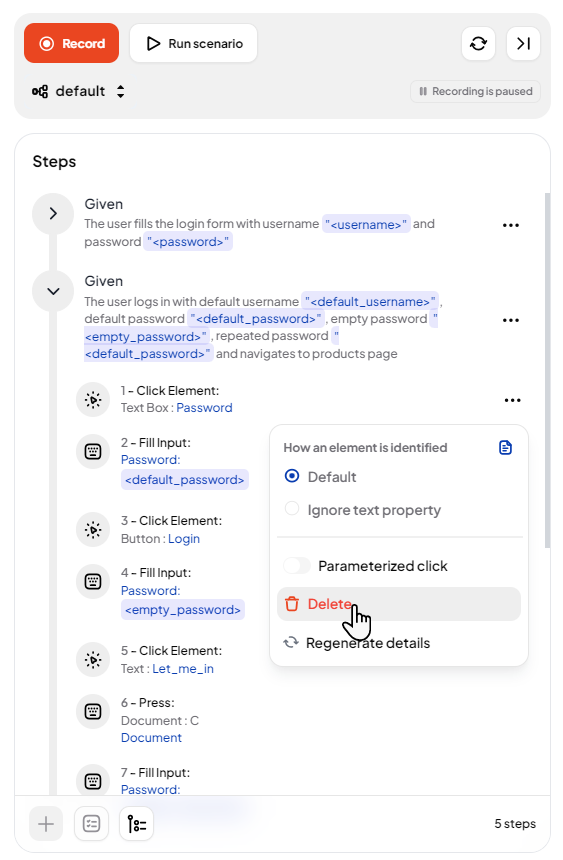This screenshot has height=860, width=563.
Task: Click the tree view icon in bottom bar
Action: (136, 823)
